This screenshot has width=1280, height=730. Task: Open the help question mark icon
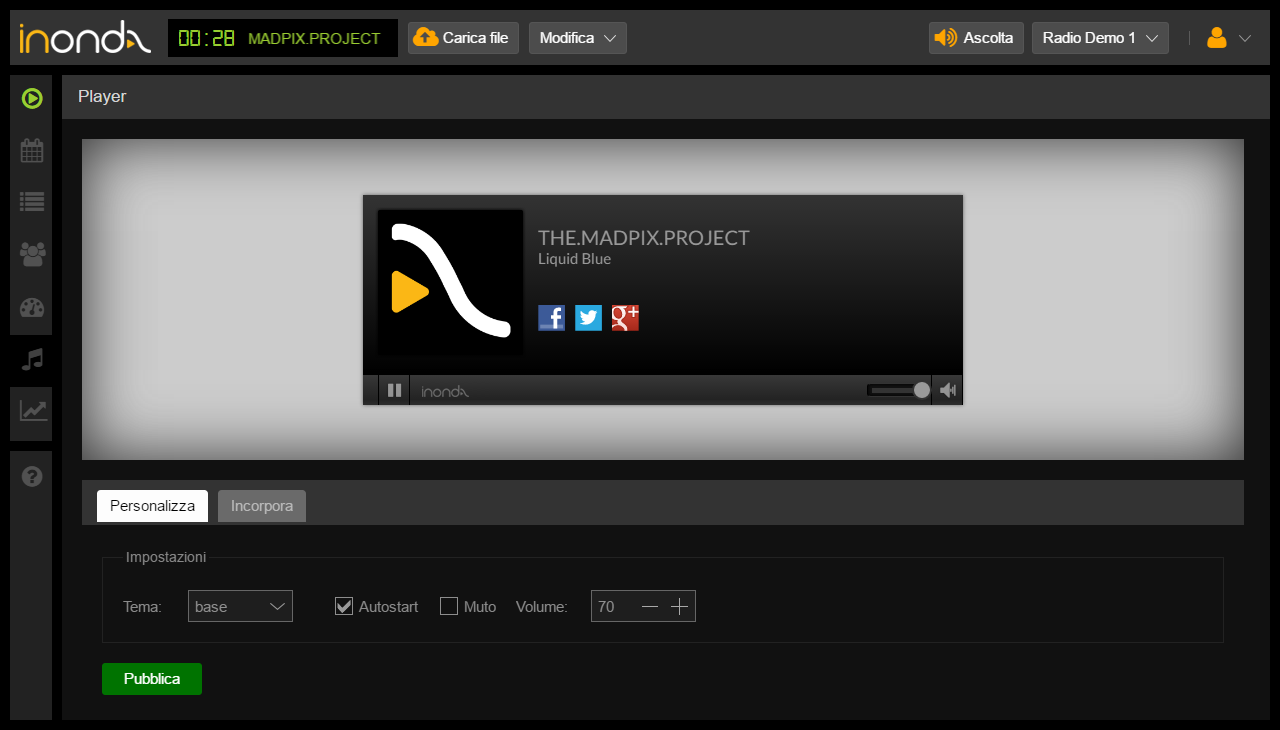tap(32, 476)
